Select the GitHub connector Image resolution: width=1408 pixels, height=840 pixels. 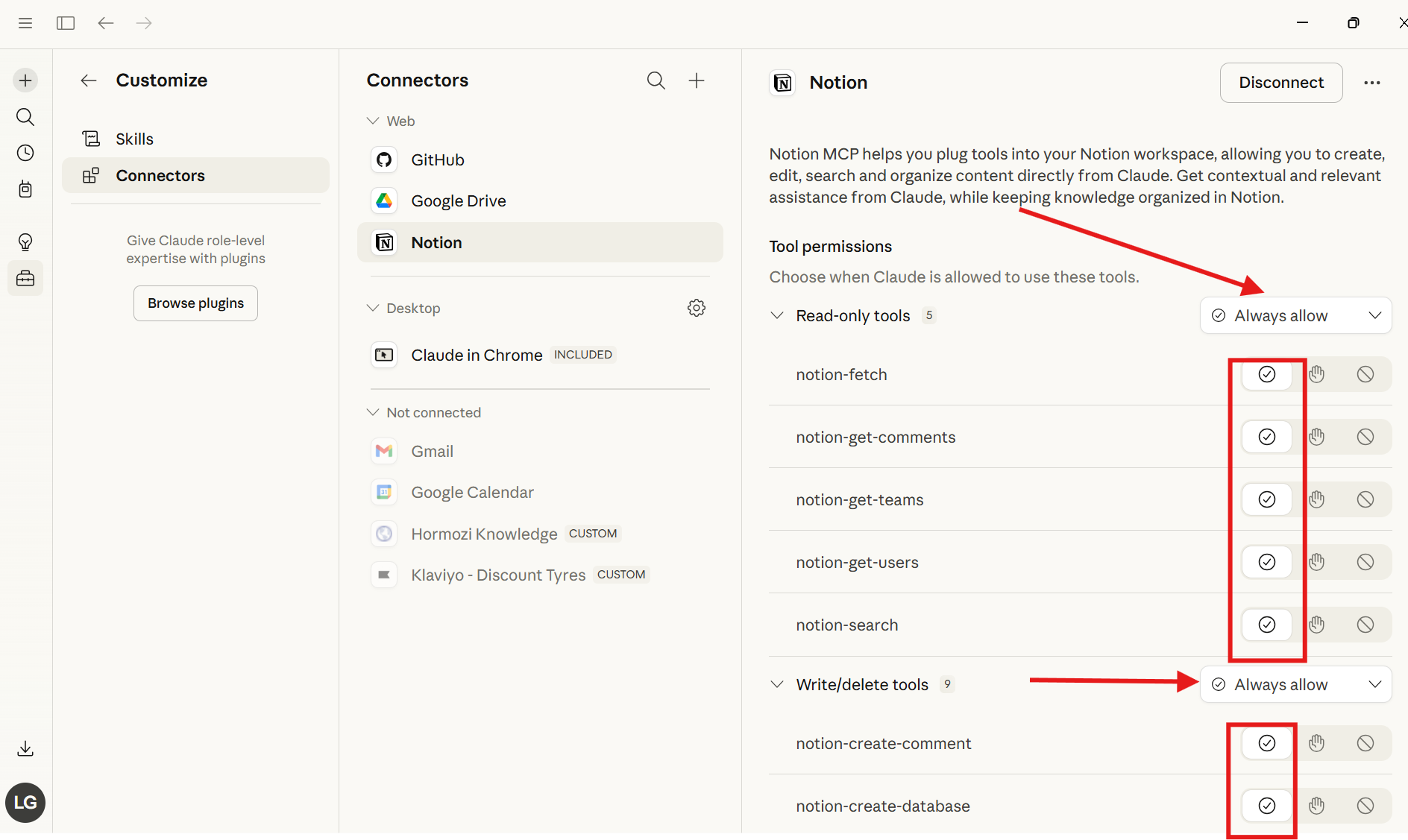[540, 160]
